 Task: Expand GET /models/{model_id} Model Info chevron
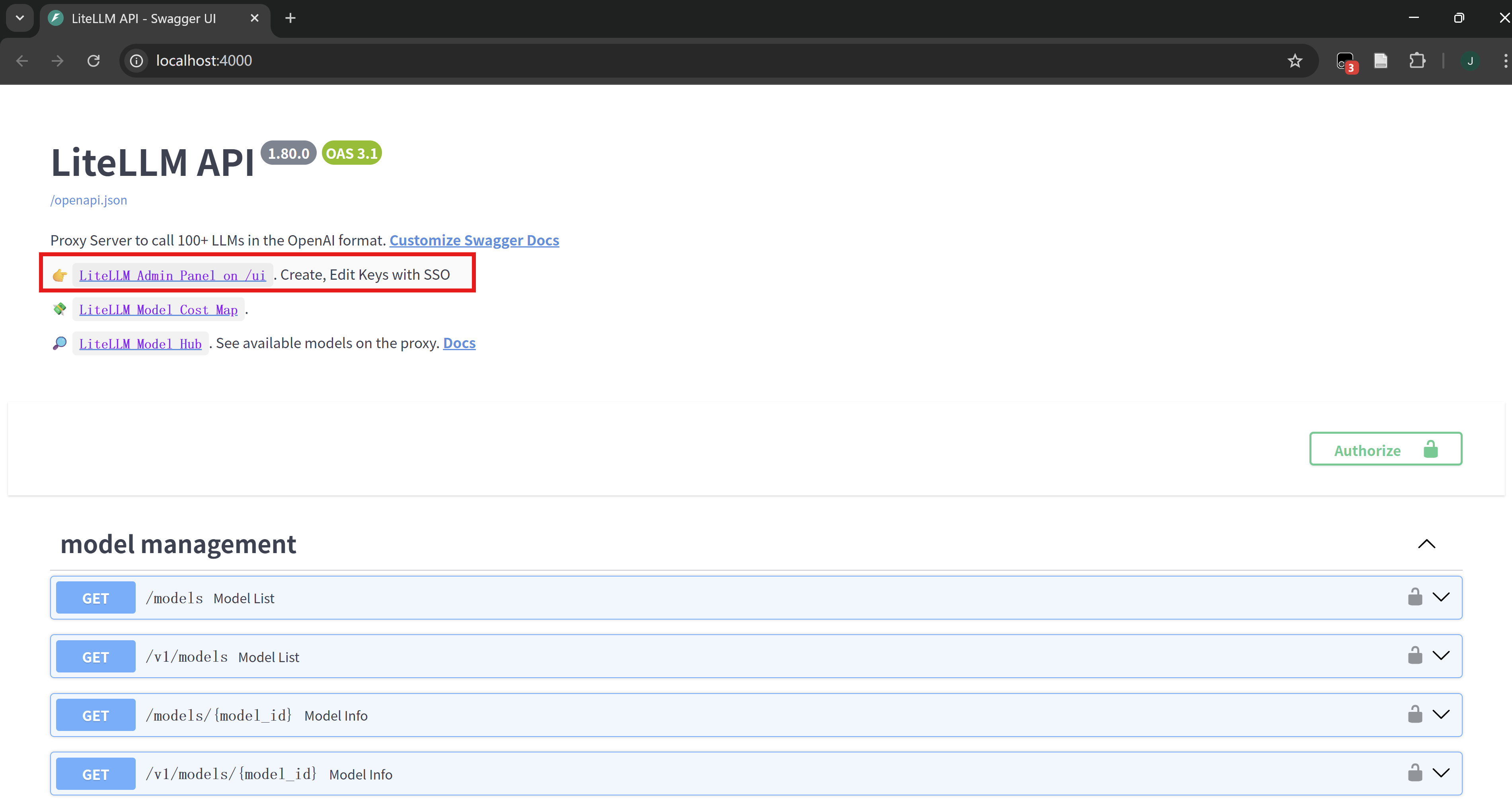(1441, 715)
